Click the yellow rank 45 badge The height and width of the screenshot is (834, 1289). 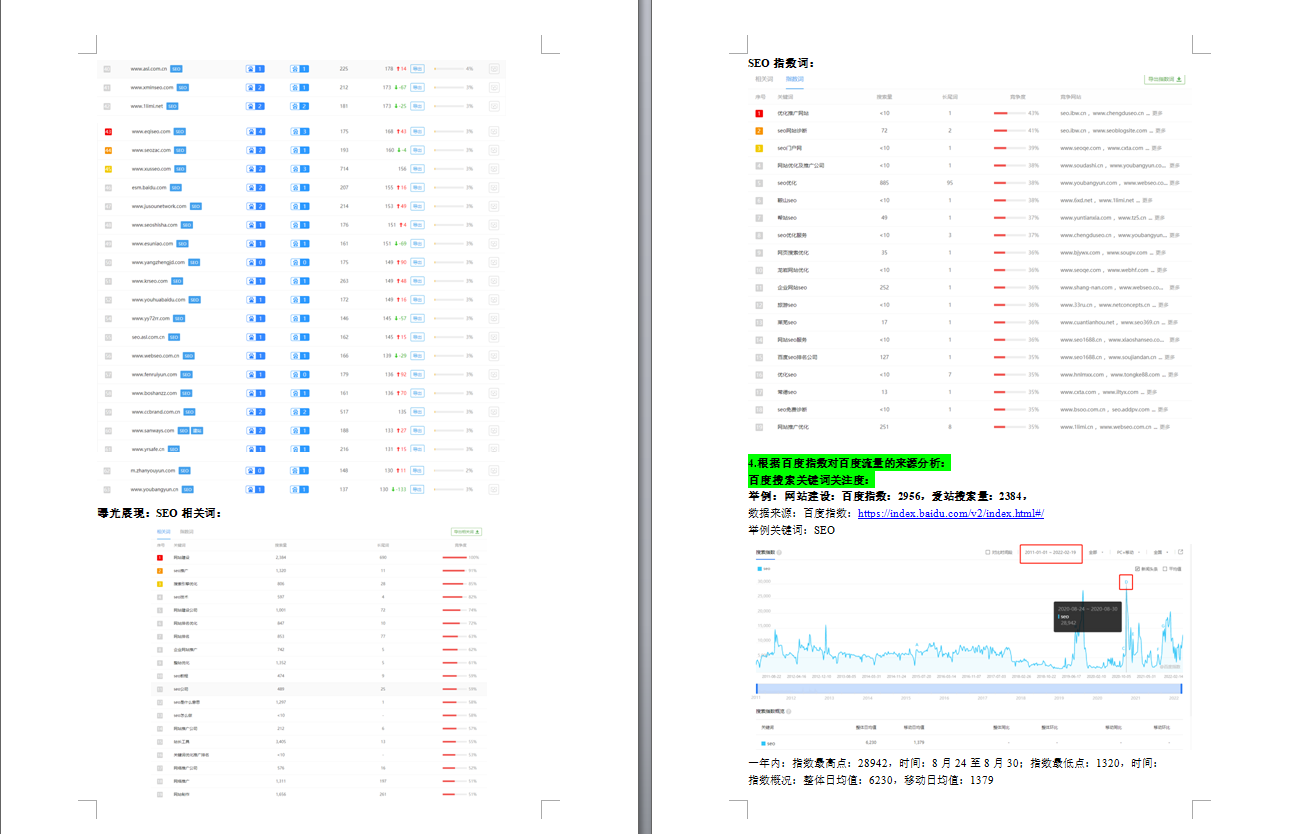click(x=108, y=169)
